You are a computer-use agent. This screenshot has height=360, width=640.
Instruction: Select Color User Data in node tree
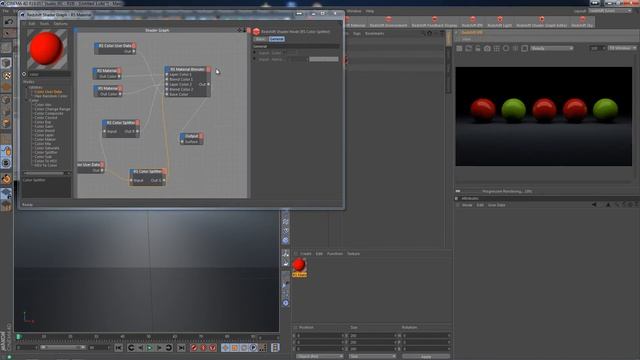(48, 92)
